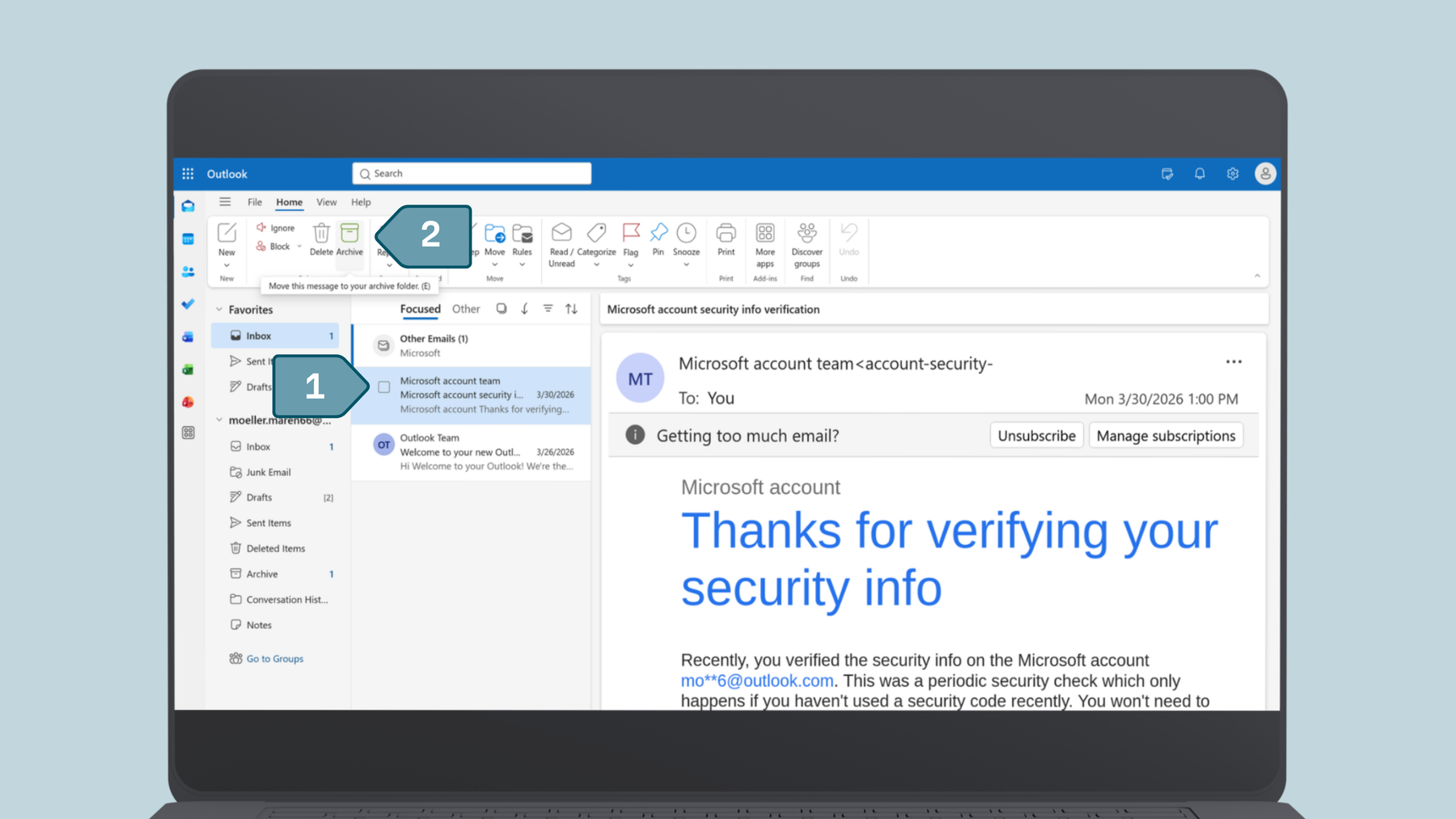This screenshot has width=1456, height=819.
Task: Pin the message with the Pin icon
Action: [658, 233]
